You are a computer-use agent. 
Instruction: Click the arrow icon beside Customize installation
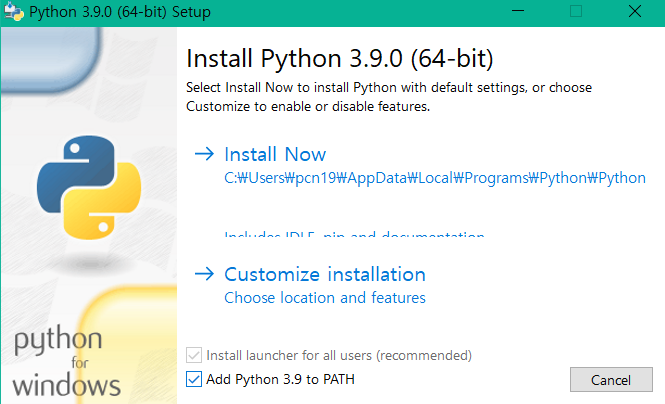[204, 274]
